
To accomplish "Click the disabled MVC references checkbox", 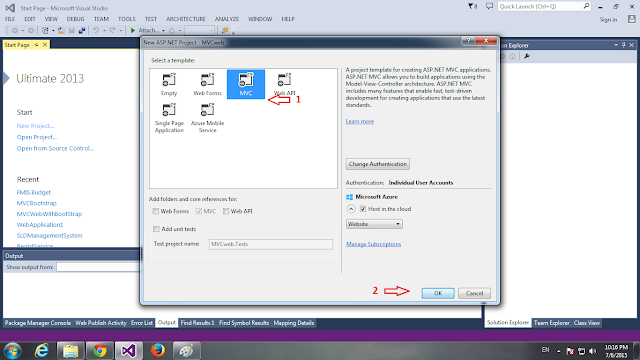I will 199,211.
